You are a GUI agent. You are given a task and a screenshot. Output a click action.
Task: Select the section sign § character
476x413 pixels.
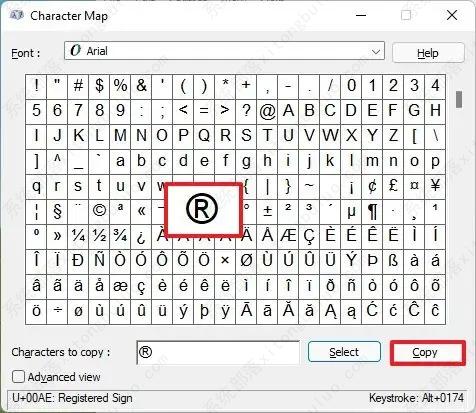pyautogui.click(x=57, y=211)
